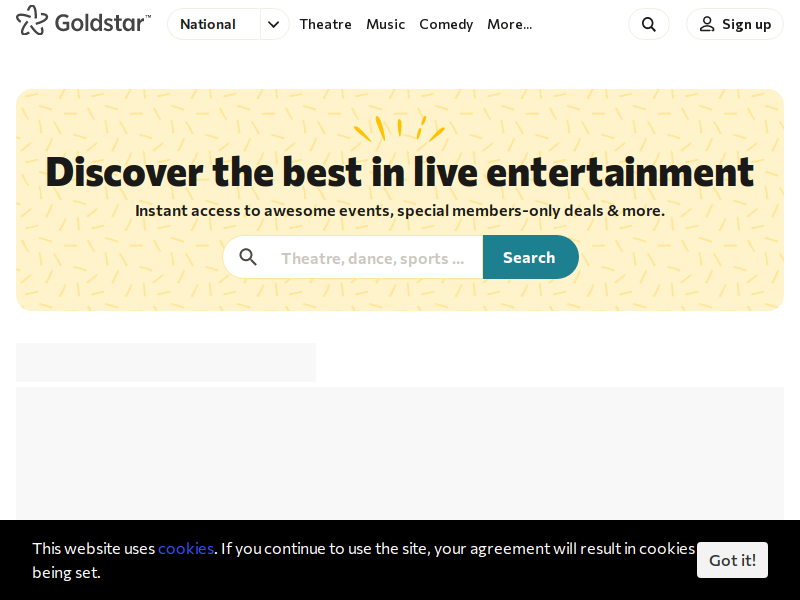
Task: Expand the More... menu
Action: (509, 24)
